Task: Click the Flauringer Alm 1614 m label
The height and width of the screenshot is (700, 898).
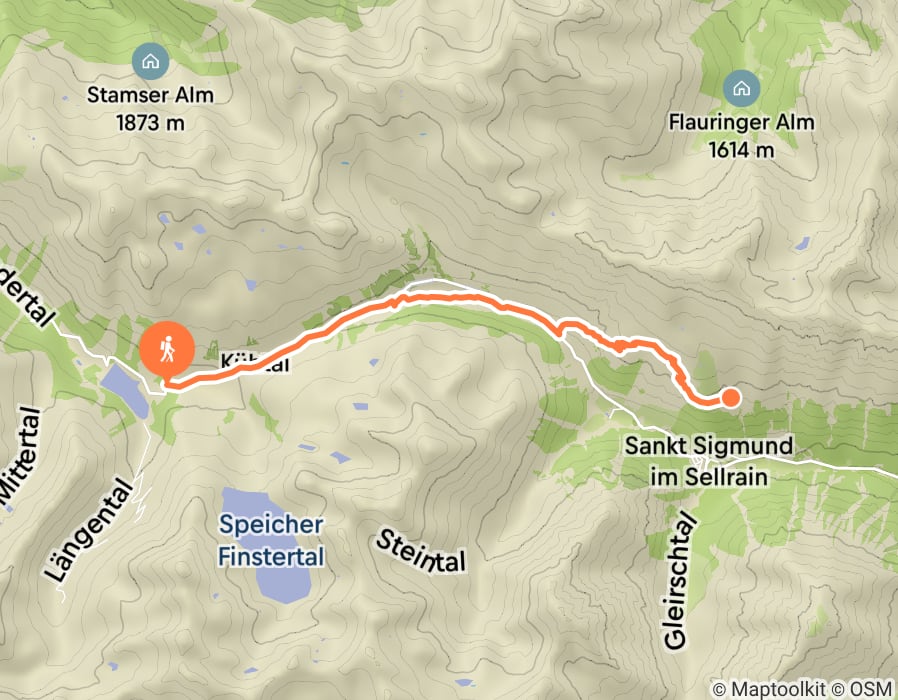Action: (741, 136)
